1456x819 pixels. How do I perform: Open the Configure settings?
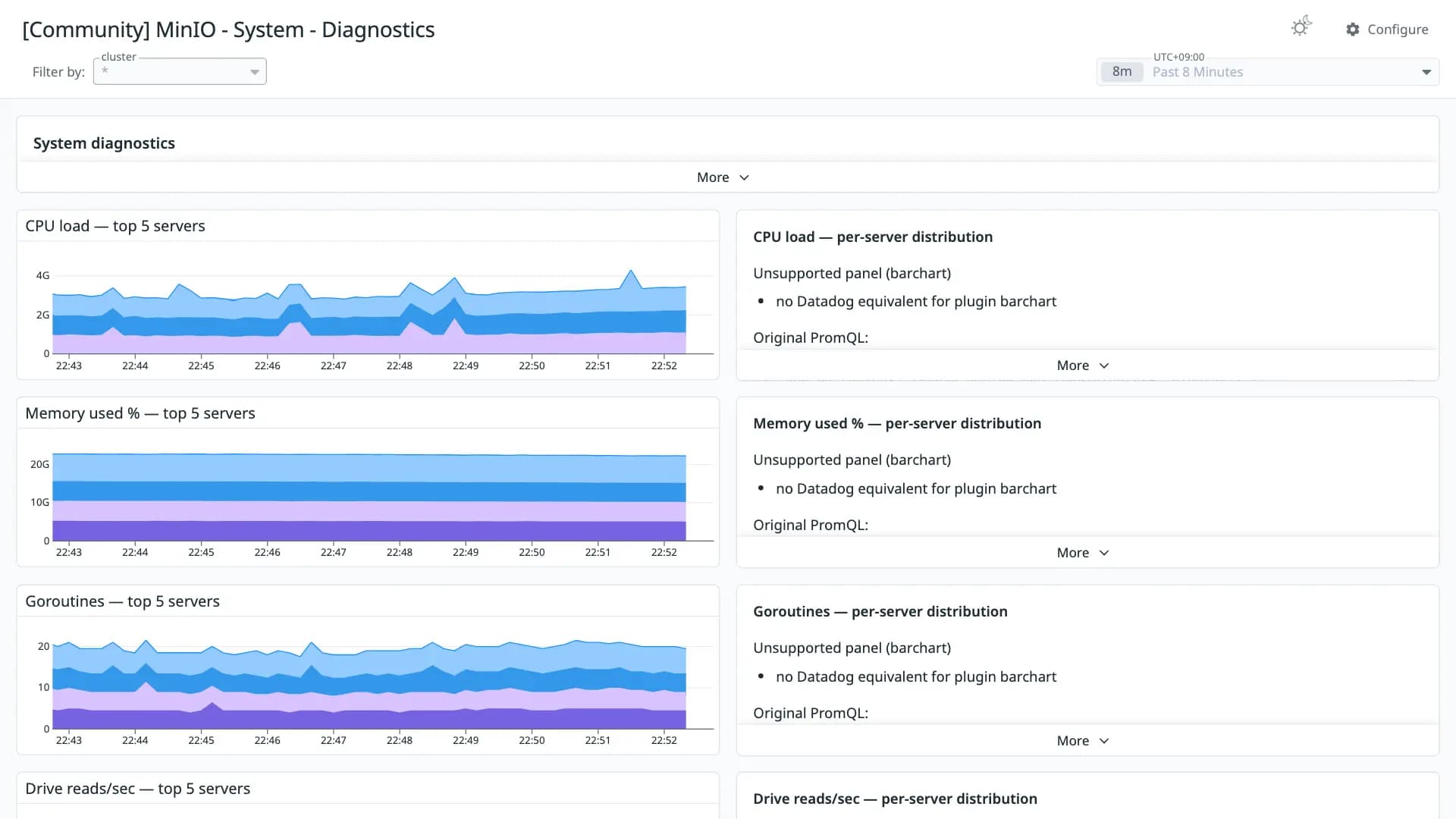coord(1386,30)
